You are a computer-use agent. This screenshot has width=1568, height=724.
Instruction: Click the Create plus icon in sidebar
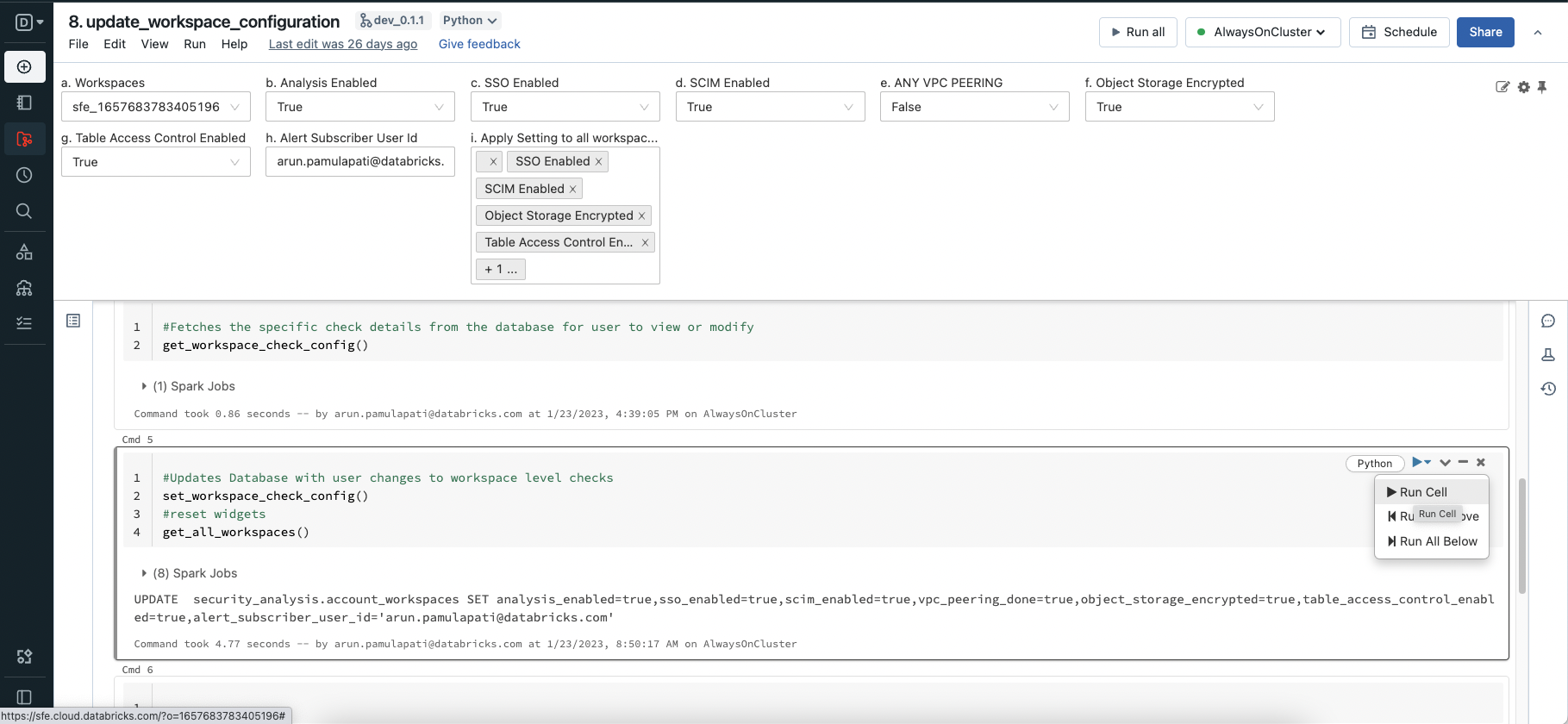(x=24, y=66)
